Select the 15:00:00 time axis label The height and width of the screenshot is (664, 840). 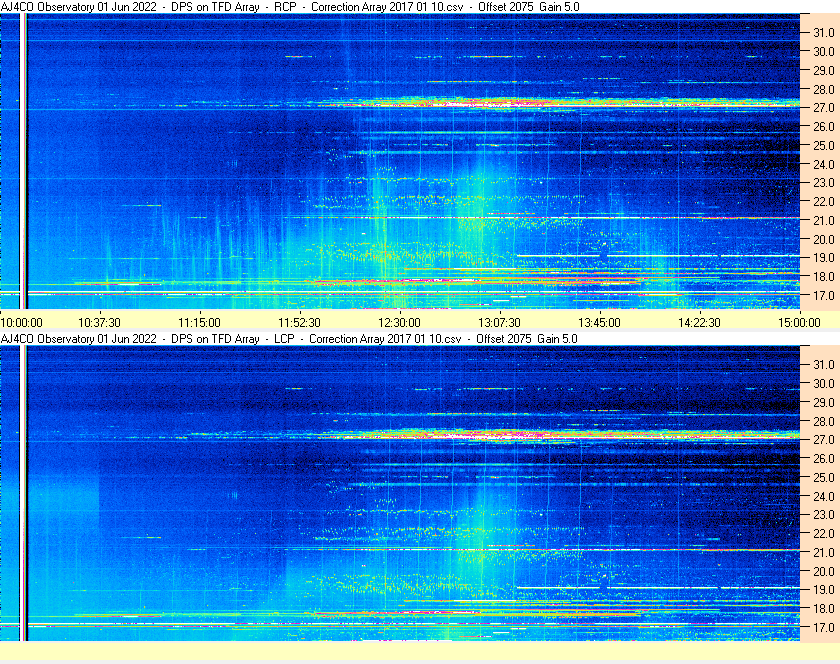click(799, 323)
